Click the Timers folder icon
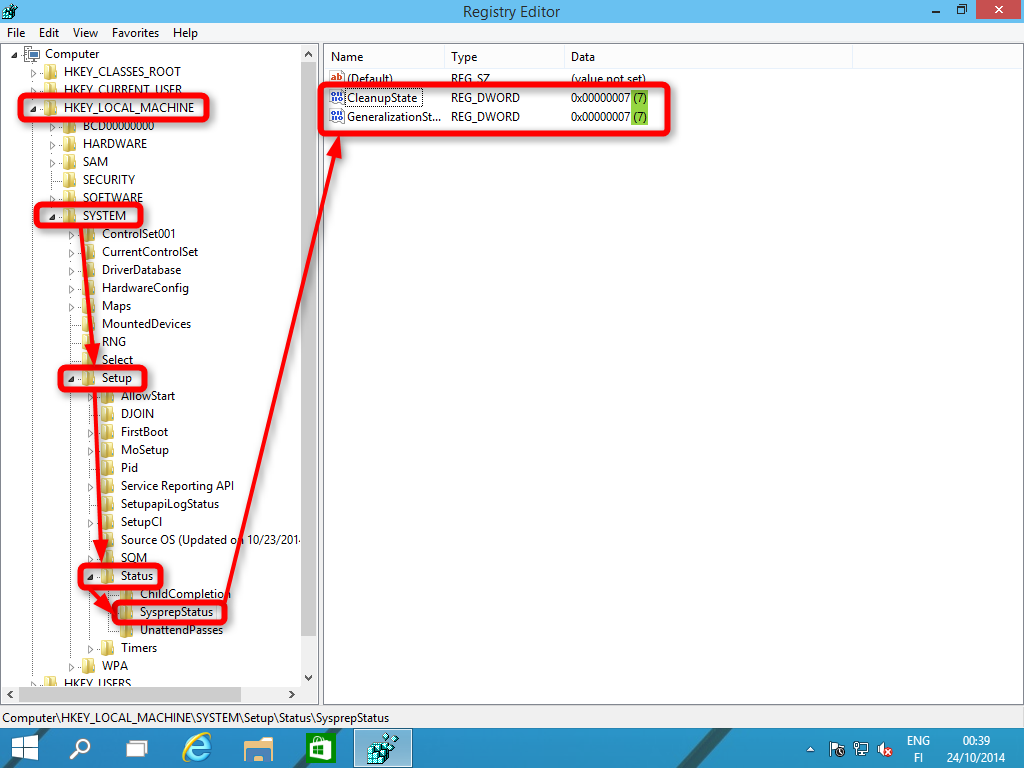Viewport: 1024px width, 768px height. pos(108,648)
